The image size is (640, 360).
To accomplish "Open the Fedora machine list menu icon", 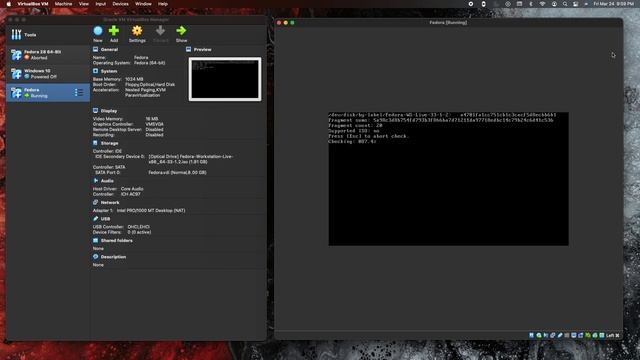I will click(79, 93).
